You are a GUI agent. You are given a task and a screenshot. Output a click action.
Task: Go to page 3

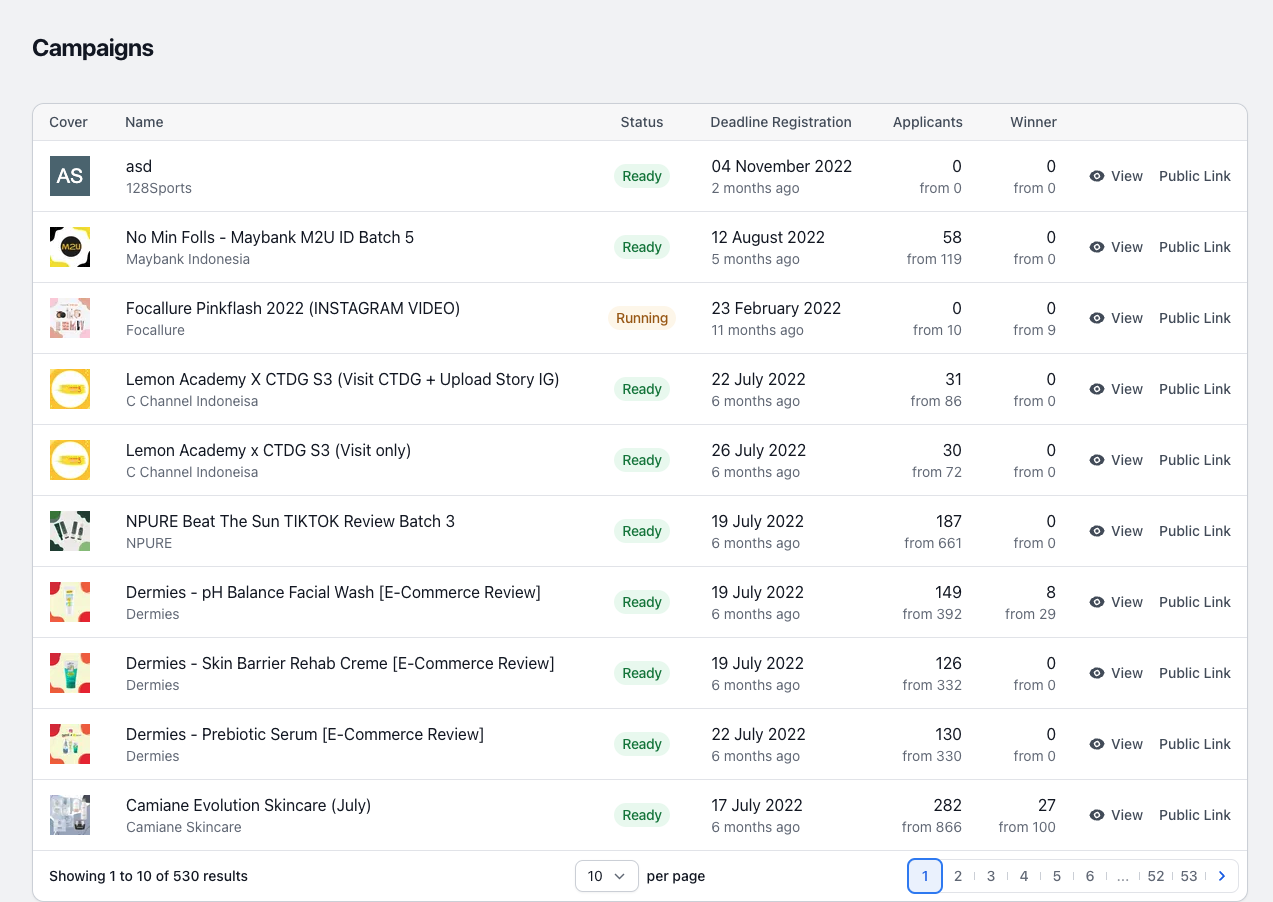pyautogui.click(x=991, y=876)
